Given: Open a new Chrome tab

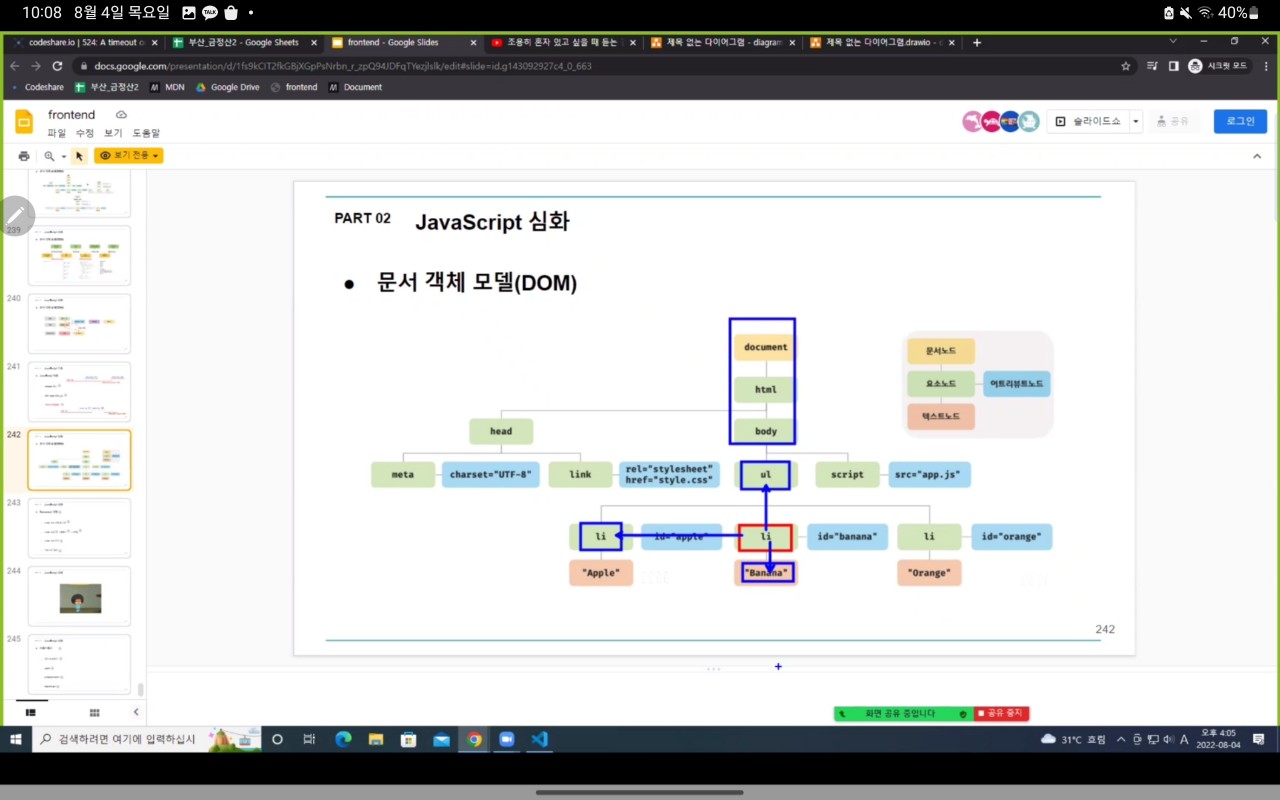Looking at the screenshot, I should tap(977, 42).
